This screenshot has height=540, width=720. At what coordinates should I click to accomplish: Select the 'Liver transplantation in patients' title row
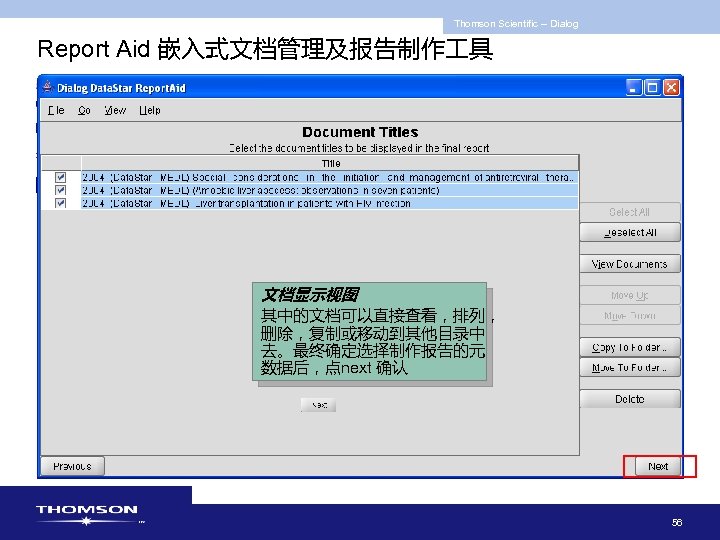[329, 203]
